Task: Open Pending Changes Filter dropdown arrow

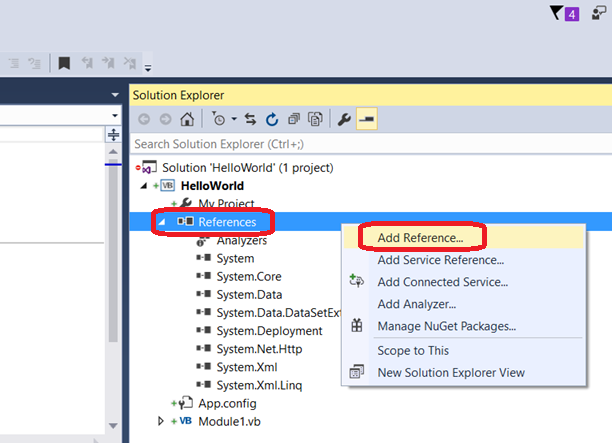Action: click(234, 119)
